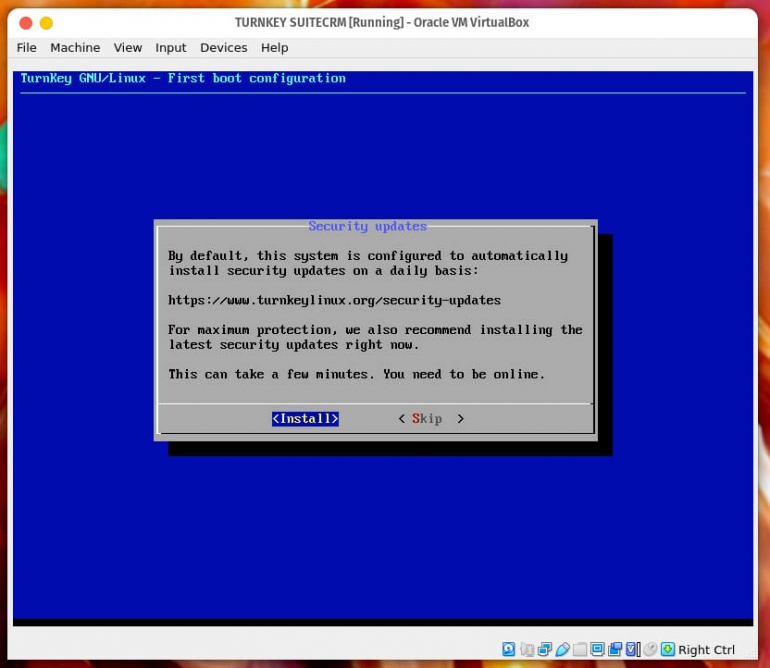Image resolution: width=770 pixels, height=668 pixels.
Task: Click the network adapters status icon
Action: click(545, 649)
